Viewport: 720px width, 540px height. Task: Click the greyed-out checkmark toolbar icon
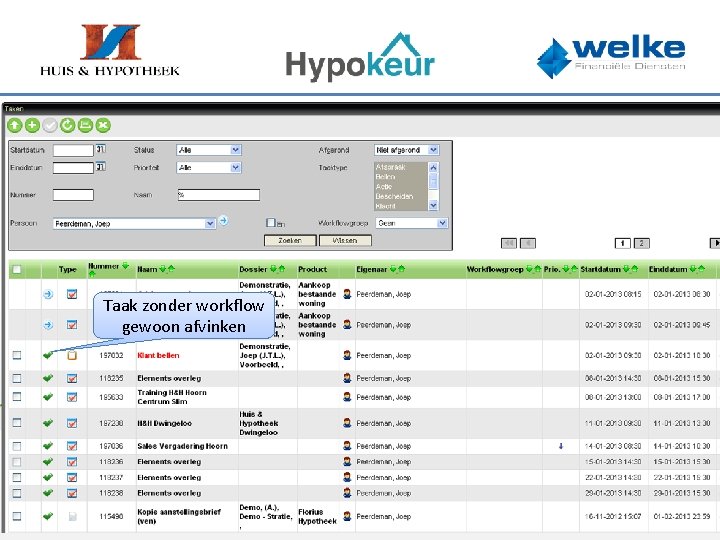coord(50,125)
